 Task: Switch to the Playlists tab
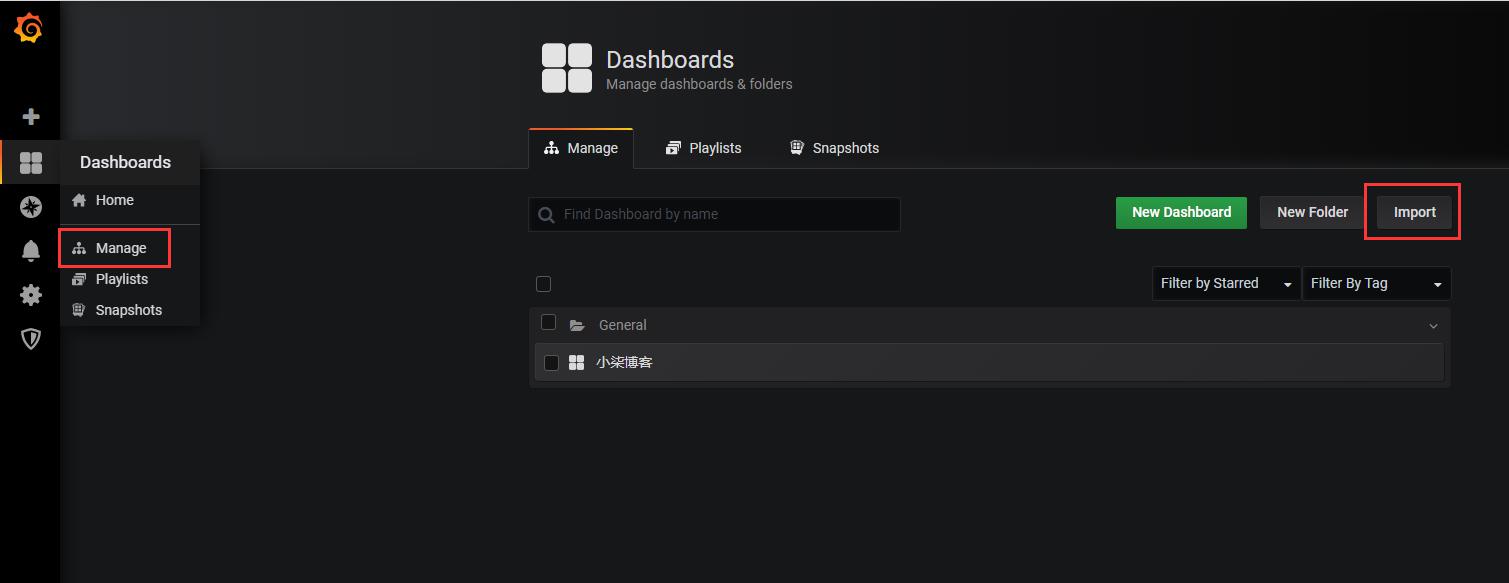(x=703, y=148)
